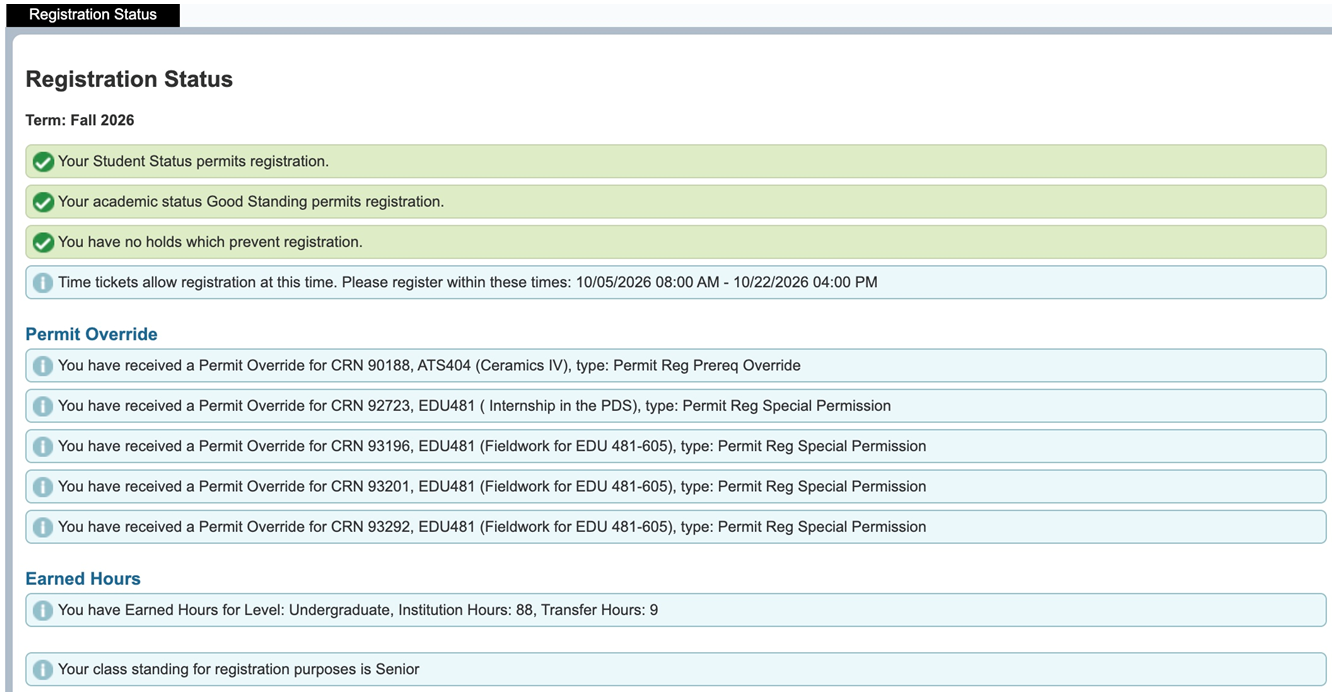Click the 'Permit Override' section heading
The width and height of the screenshot is (1332, 692).
[x=92, y=334]
